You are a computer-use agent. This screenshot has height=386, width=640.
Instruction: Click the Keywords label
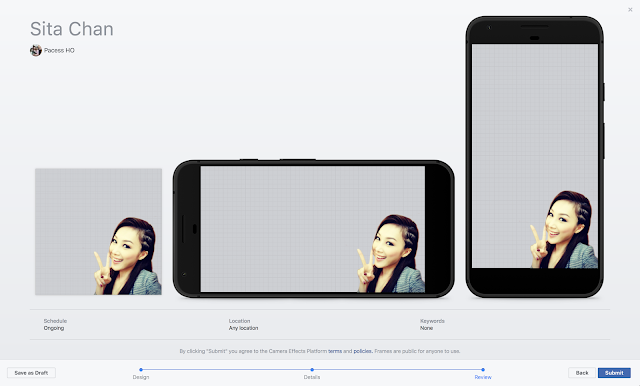pos(432,321)
